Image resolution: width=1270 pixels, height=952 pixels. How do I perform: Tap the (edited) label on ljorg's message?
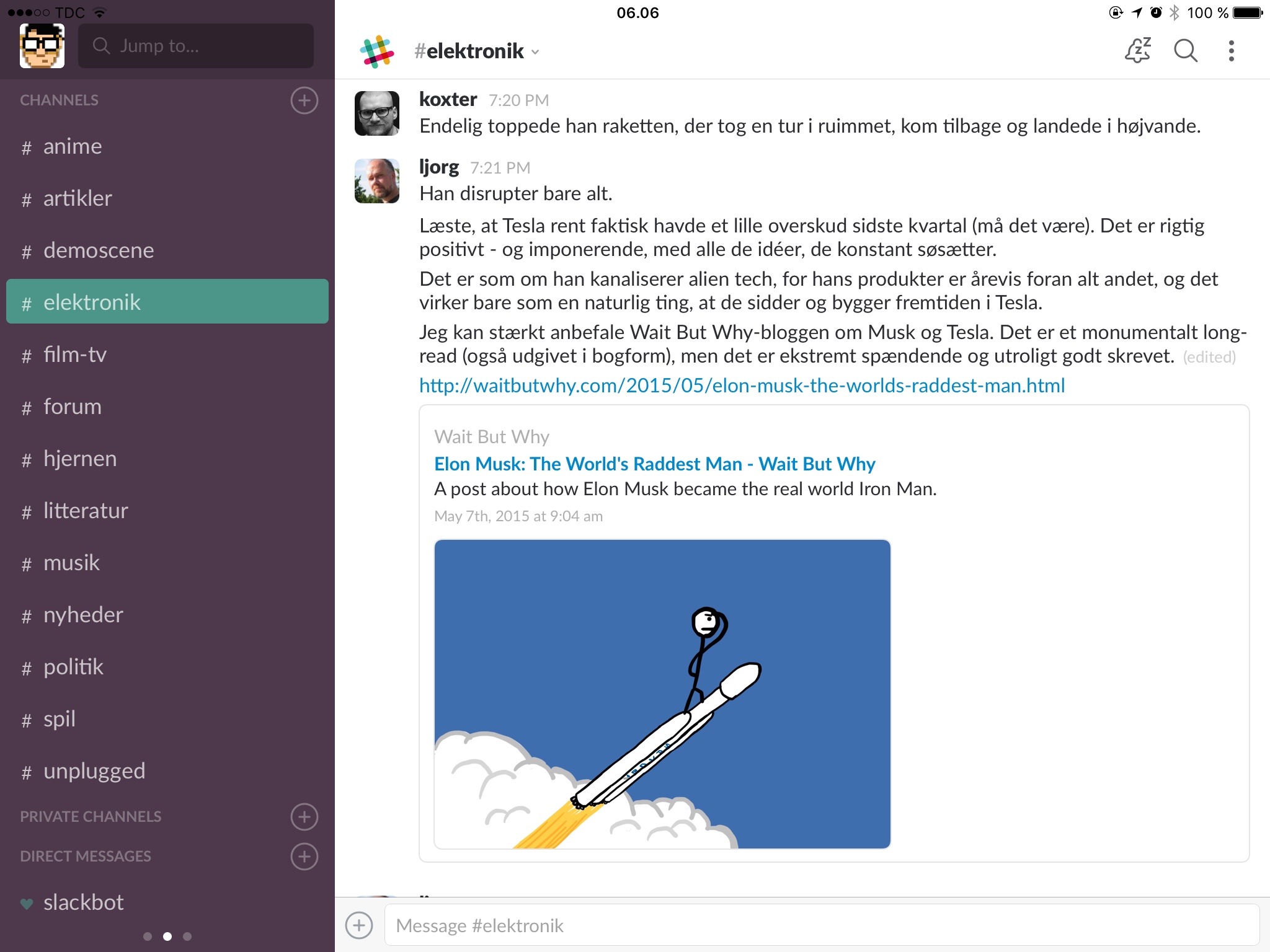1209,358
